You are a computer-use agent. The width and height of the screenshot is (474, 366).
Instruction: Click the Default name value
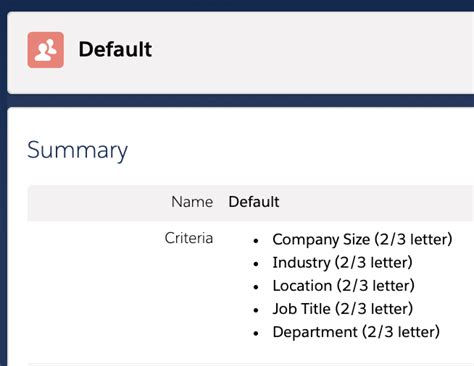[x=254, y=202]
